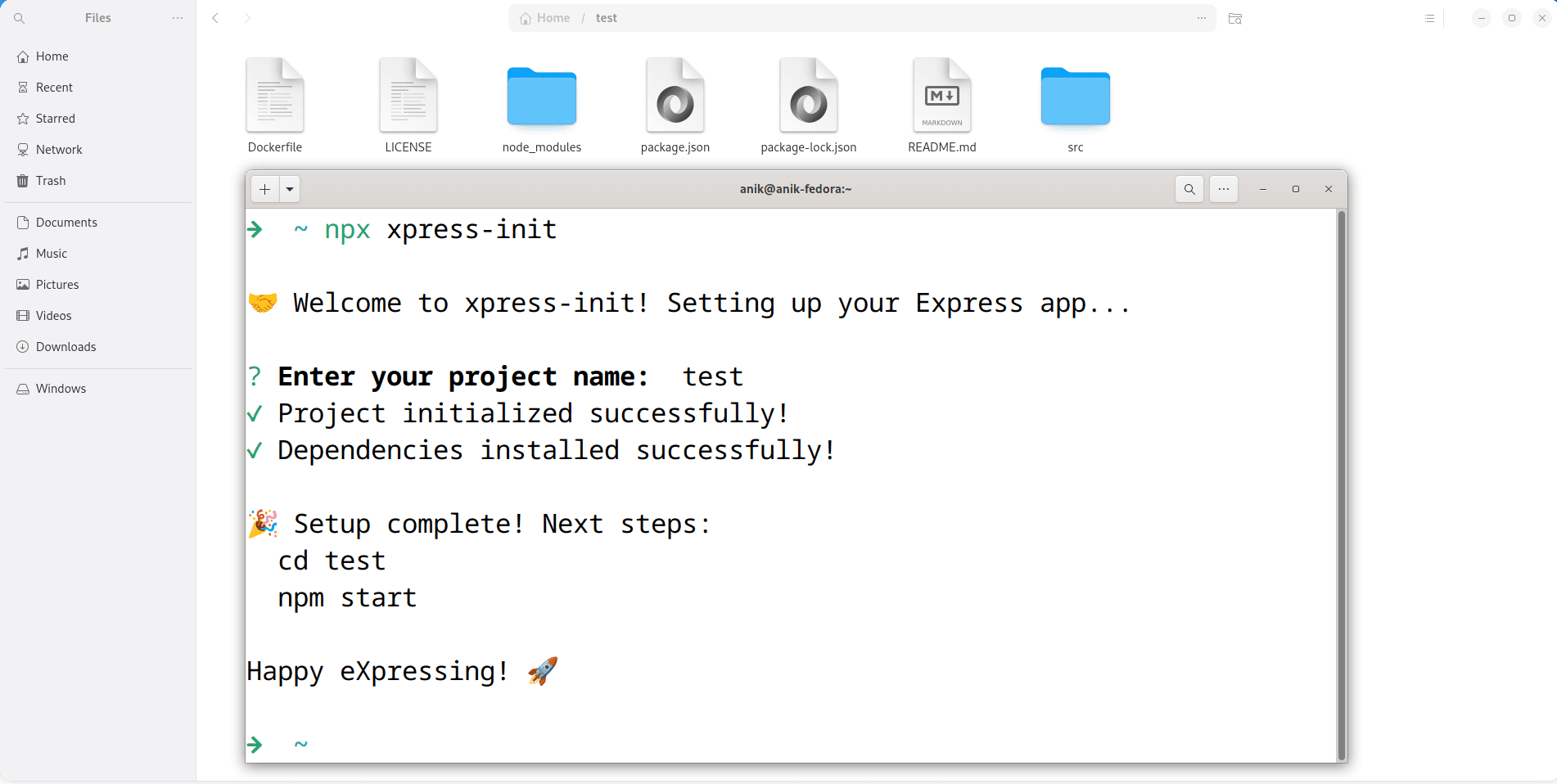This screenshot has width=1557, height=784.
Task: Click the terminal vertical scrollbar
Action: pyautogui.click(x=1341, y=484)
